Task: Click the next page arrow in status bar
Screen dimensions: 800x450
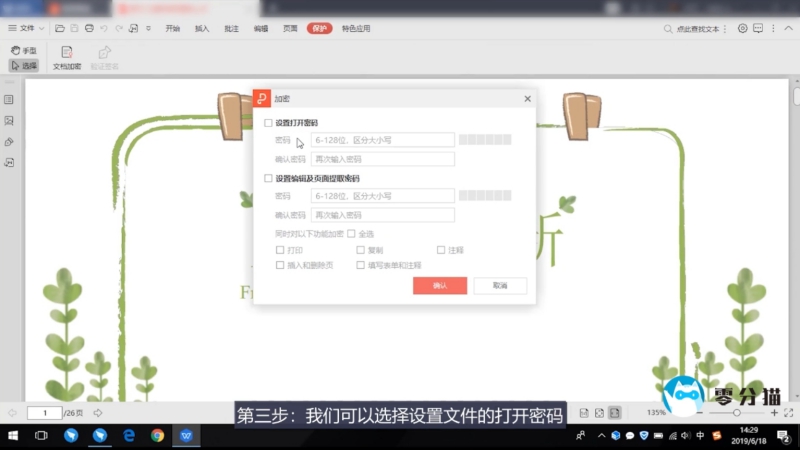Action: 98,412
